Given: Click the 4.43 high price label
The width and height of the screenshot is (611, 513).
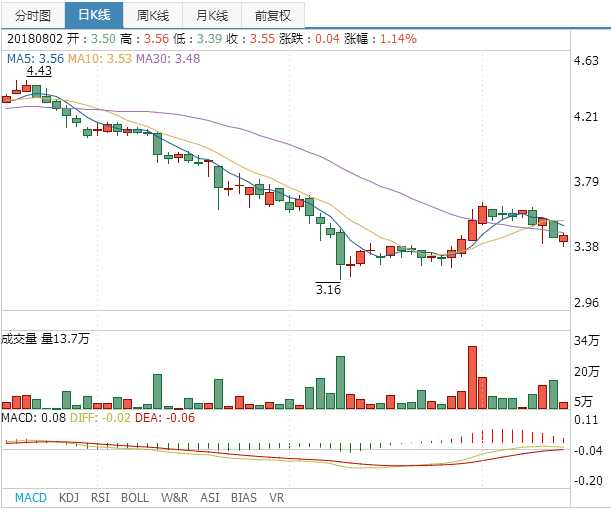Looking at the screenshot, I should coord(39,71).
